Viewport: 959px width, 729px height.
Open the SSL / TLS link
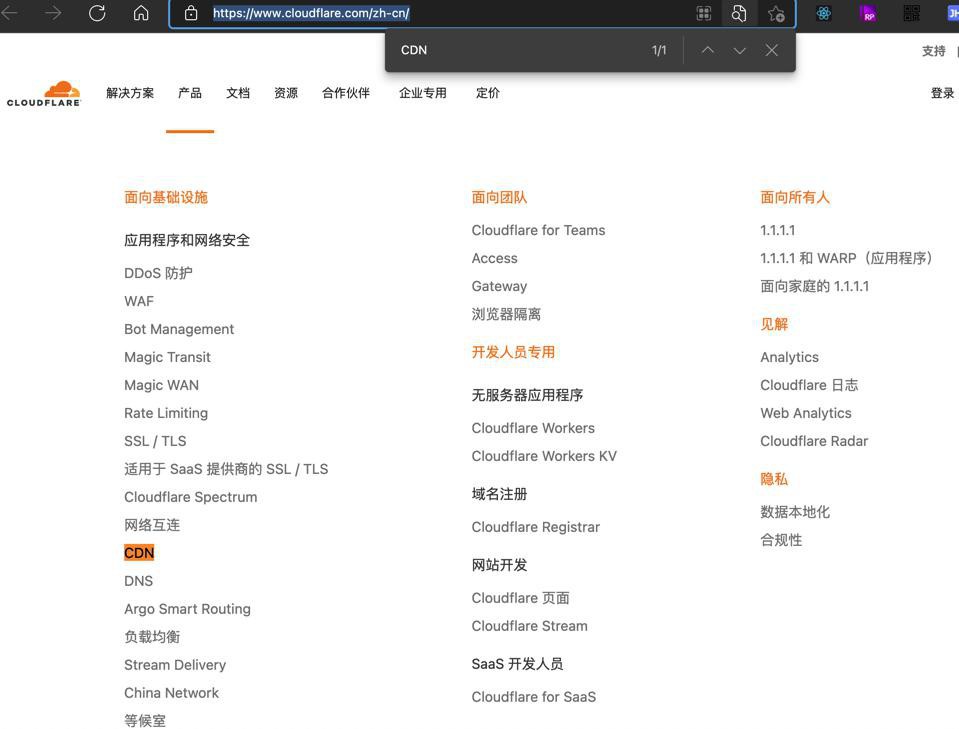click(155, 441)
